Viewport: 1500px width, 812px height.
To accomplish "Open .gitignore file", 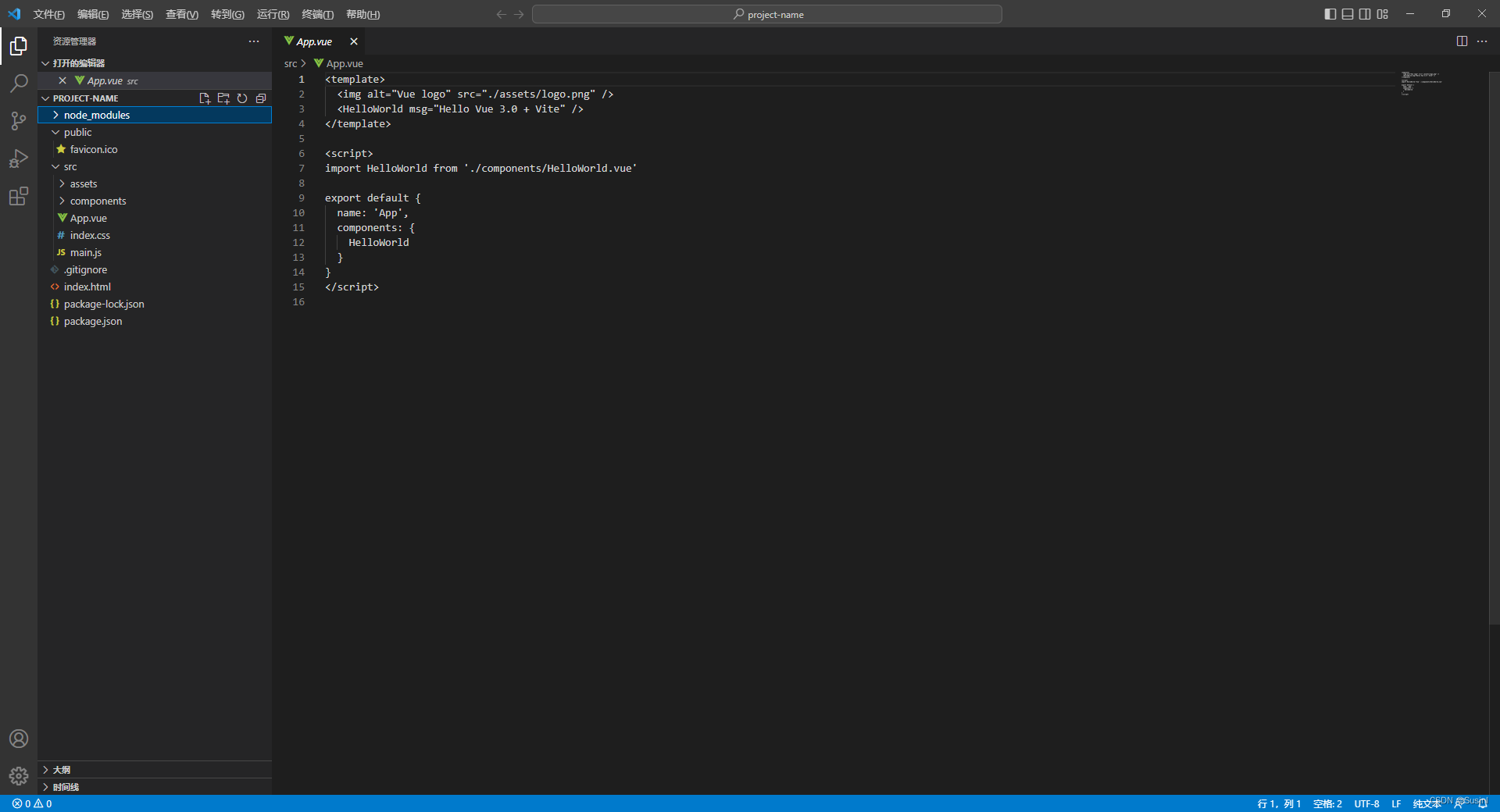I will tap(155, 269).
